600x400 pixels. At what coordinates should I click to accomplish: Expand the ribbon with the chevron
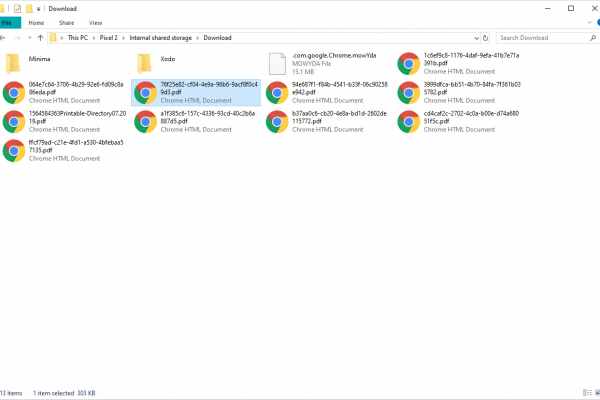590,23
